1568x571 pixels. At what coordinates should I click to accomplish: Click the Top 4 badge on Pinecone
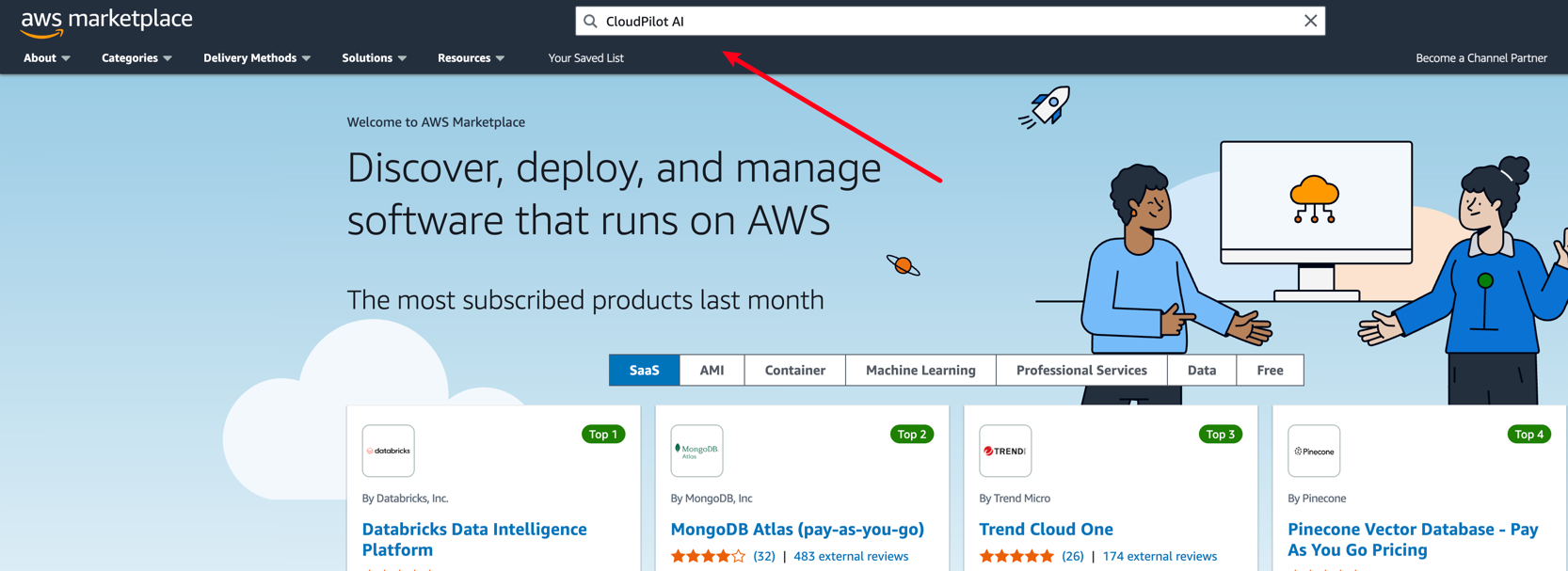tap(1529, 434)
